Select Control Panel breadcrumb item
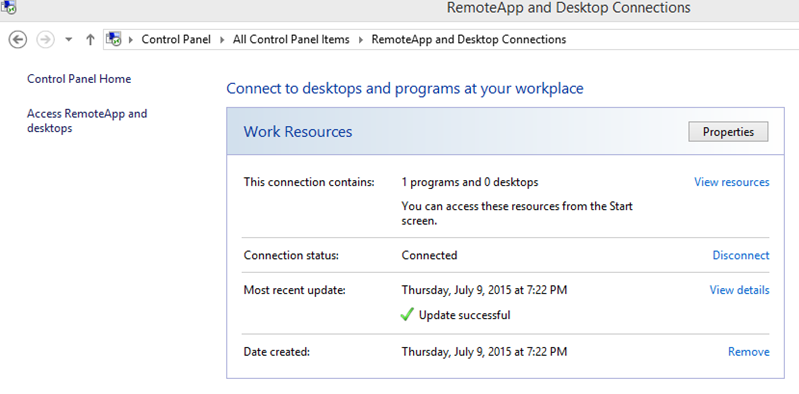Screen dimensions: 799x394 tap(176, 39)
